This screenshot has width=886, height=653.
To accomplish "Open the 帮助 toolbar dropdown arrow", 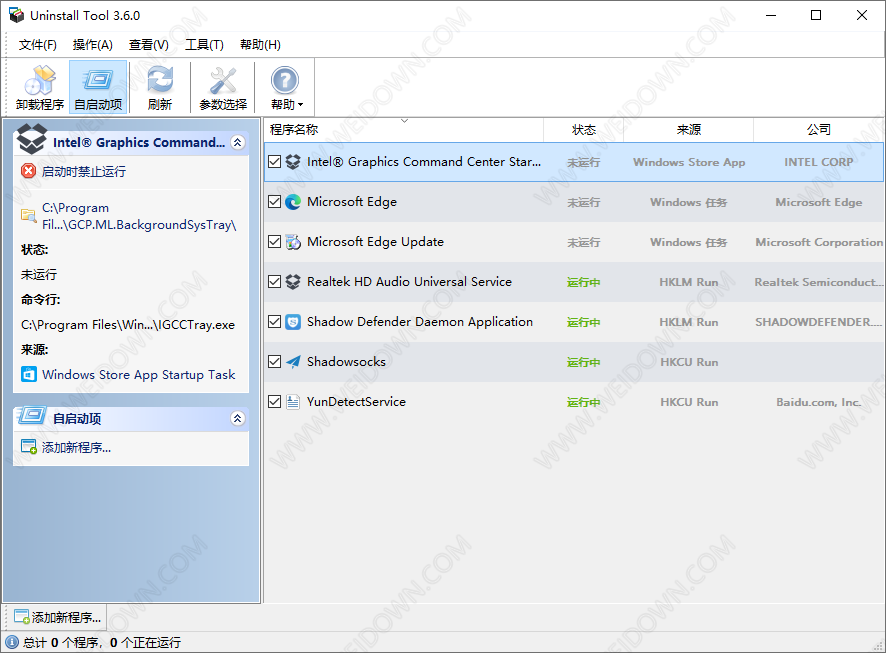I will coord(301,105).
